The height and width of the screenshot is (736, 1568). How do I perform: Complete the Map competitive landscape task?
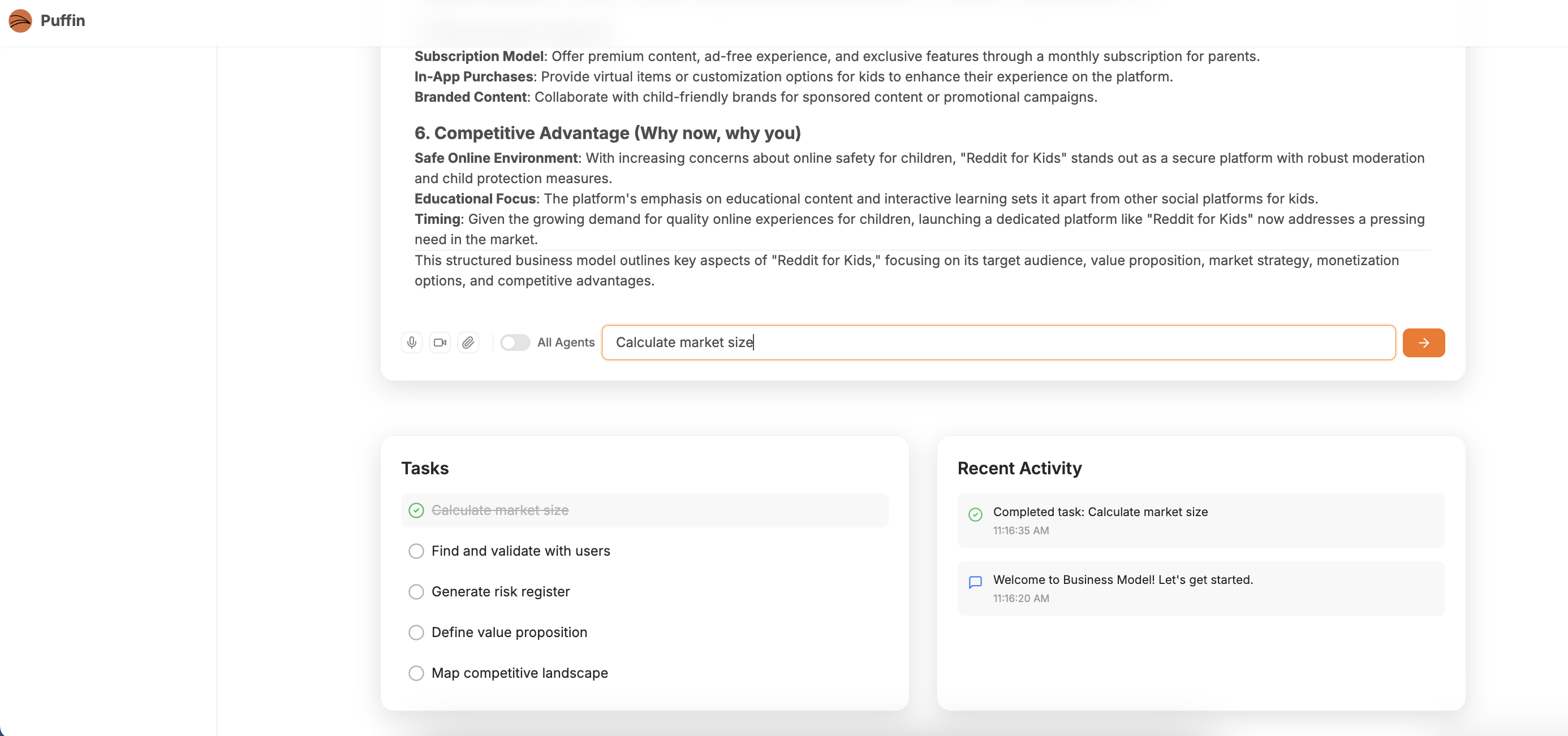(416, 673)
